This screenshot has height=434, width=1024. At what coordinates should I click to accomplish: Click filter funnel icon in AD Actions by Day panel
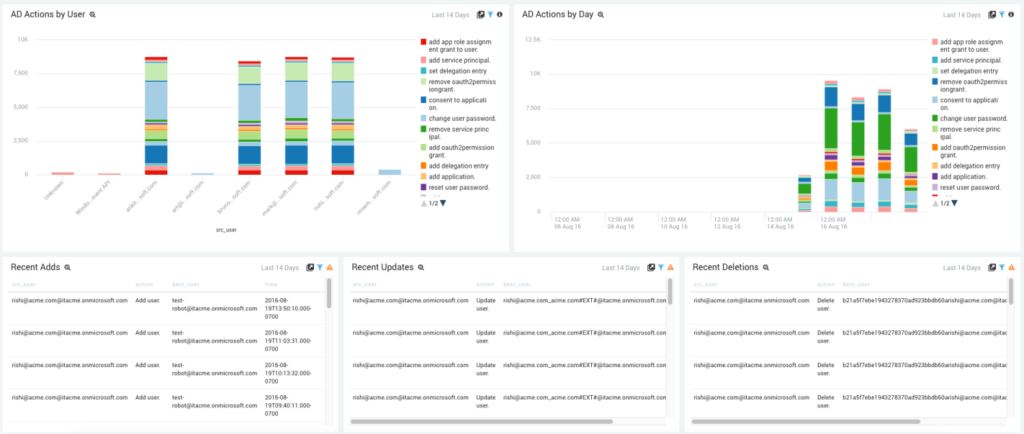(1002, 14)
